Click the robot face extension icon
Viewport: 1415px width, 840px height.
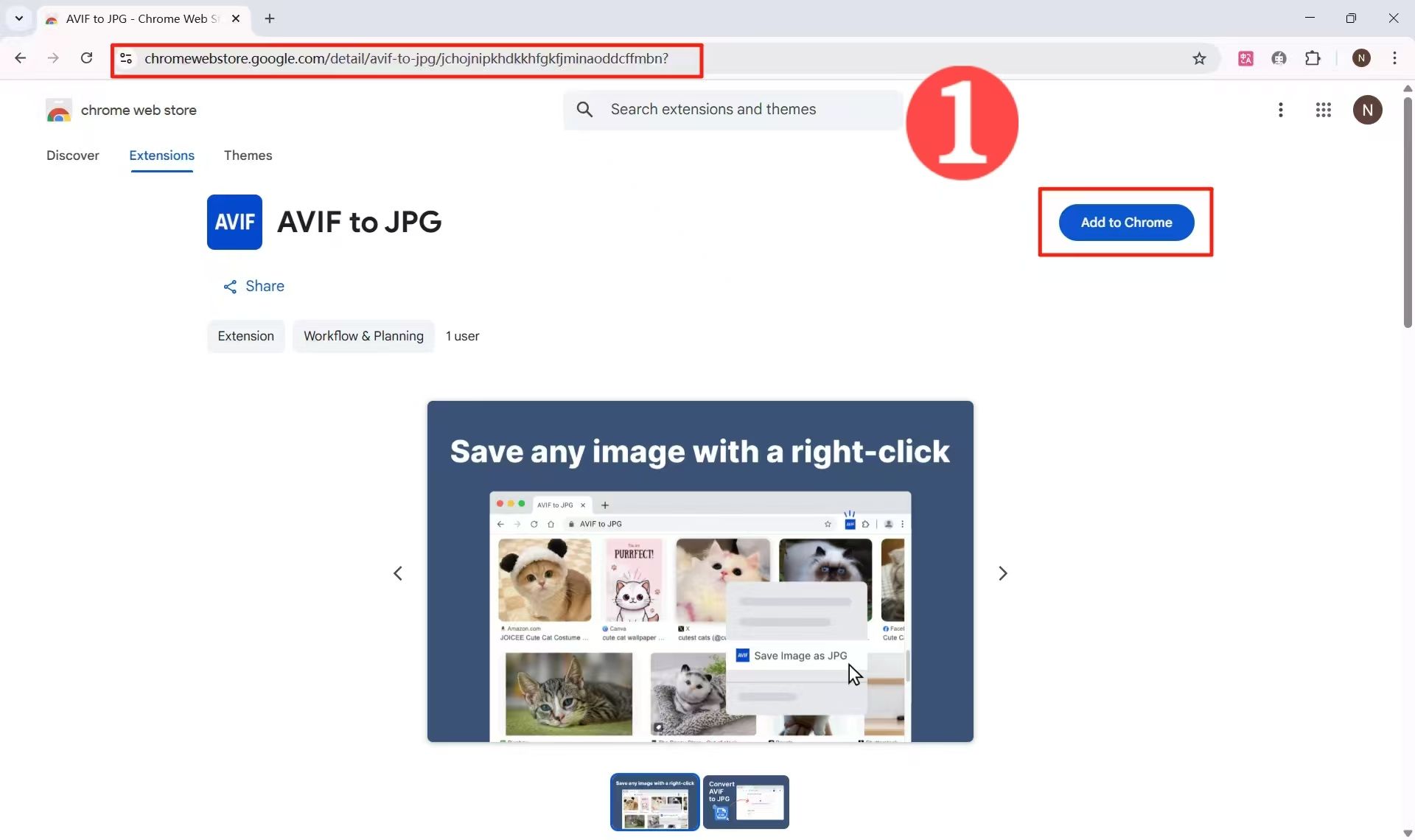tap(1279, 58)
